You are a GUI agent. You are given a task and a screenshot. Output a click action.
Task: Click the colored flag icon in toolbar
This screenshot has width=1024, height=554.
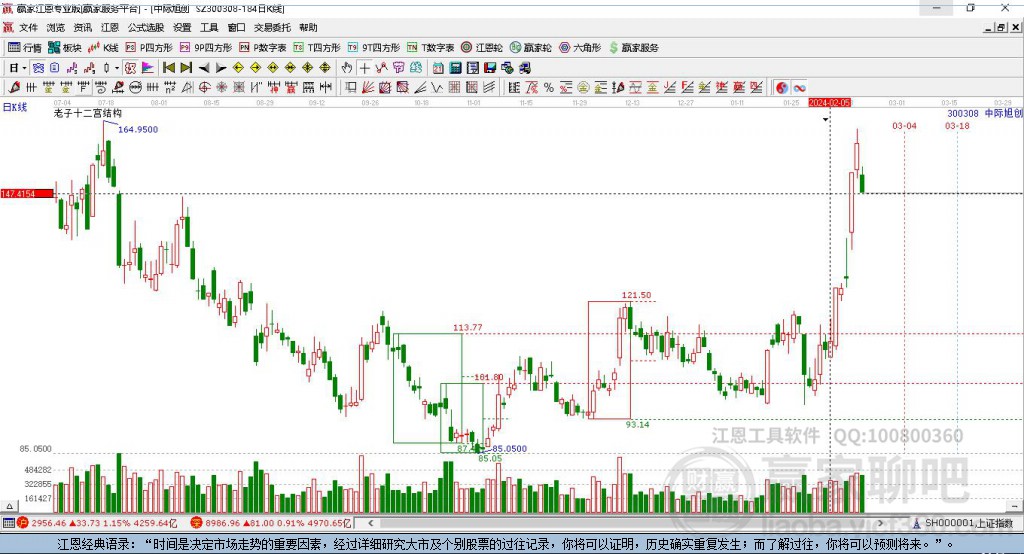pos(148,67)
